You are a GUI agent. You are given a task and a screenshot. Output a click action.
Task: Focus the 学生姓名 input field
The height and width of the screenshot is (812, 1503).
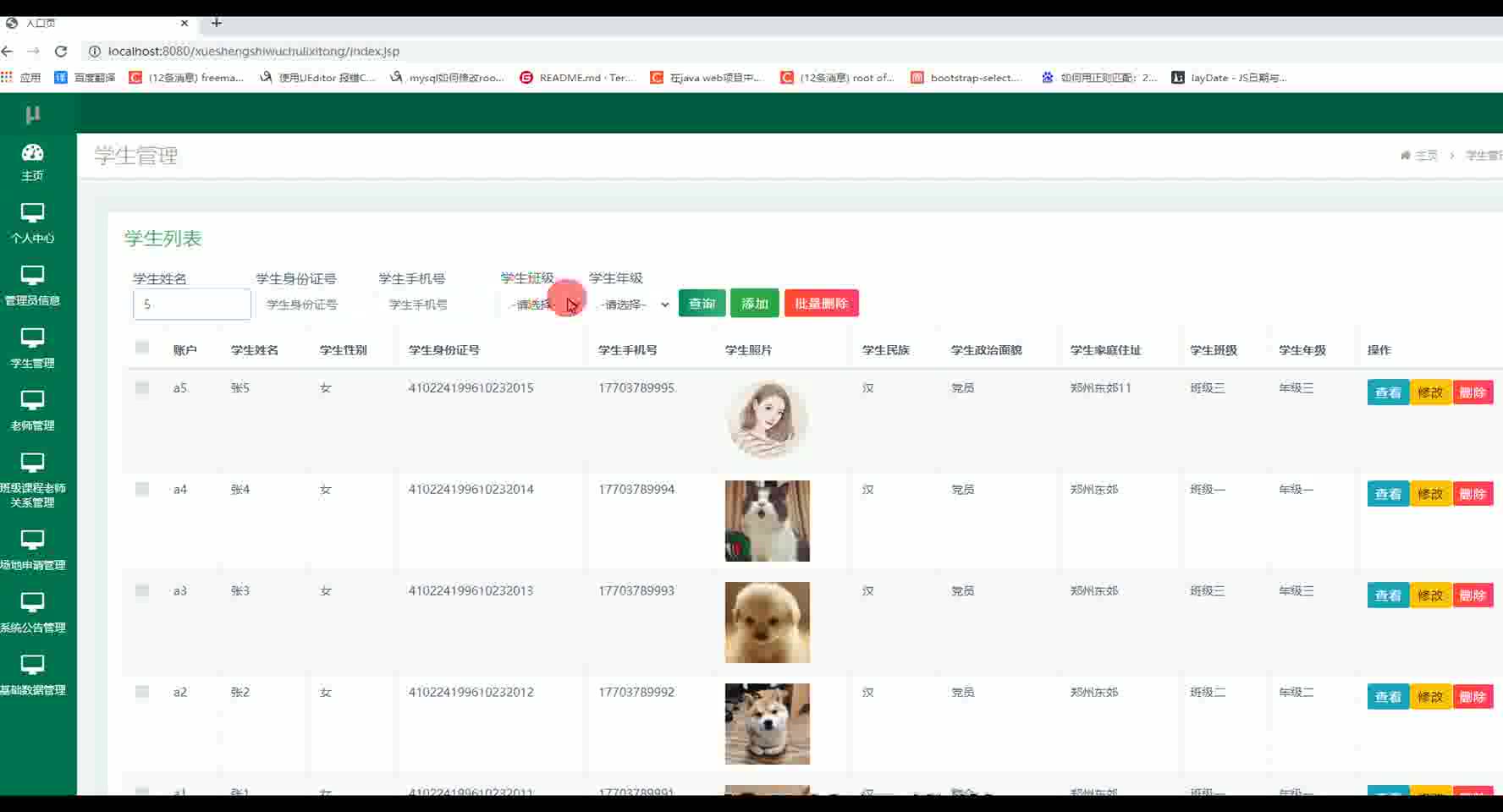coord(192,304)
